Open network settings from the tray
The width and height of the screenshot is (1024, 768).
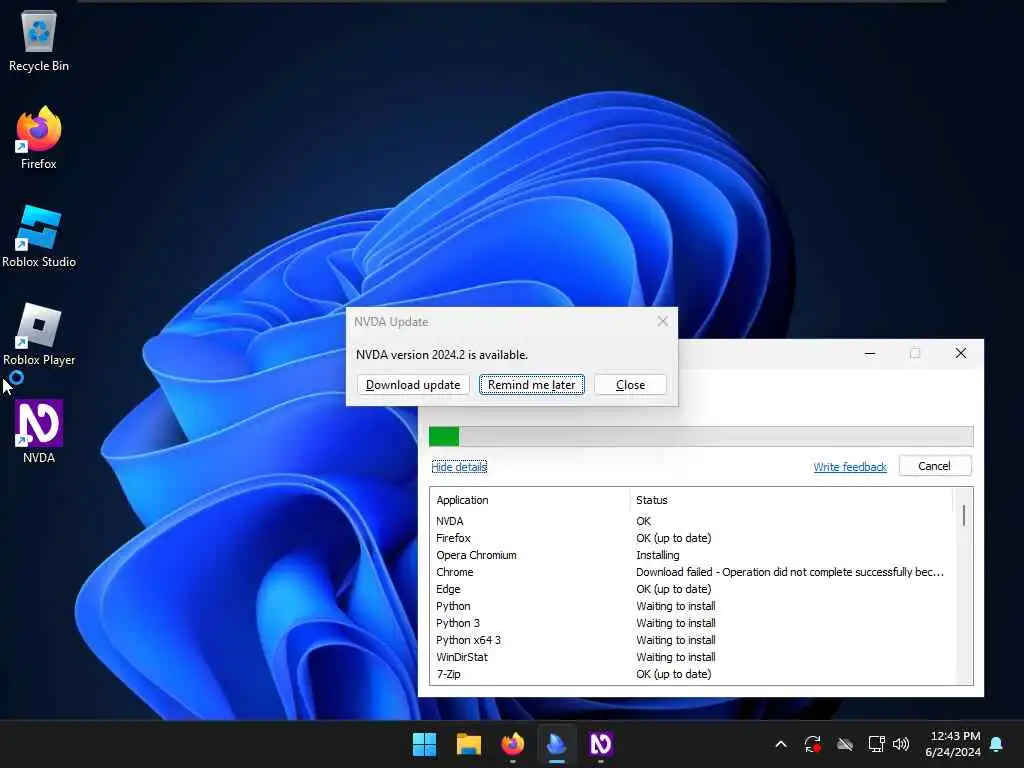[876, 744]
